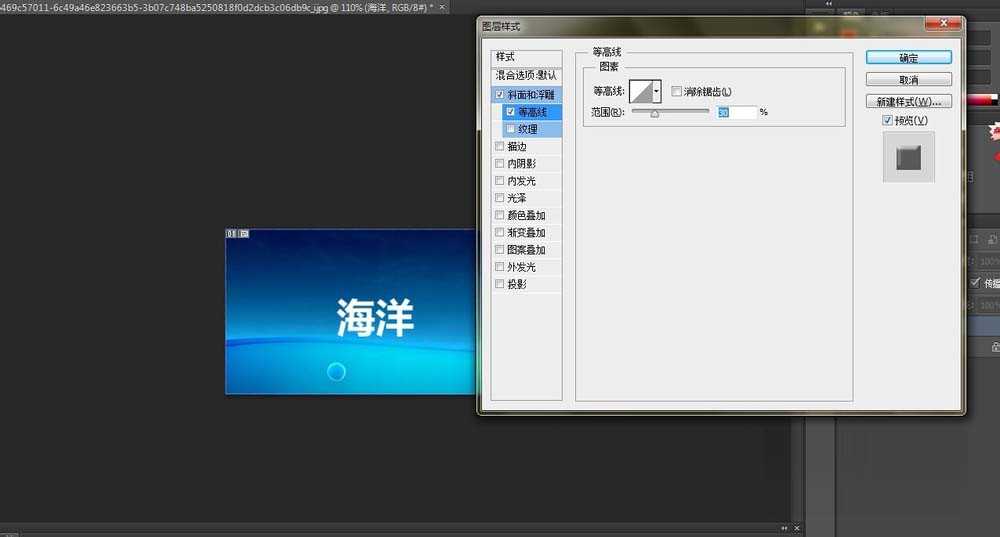Click the 新建样式 new style button
Screen dimensions: 1000x537
[908, 102]
